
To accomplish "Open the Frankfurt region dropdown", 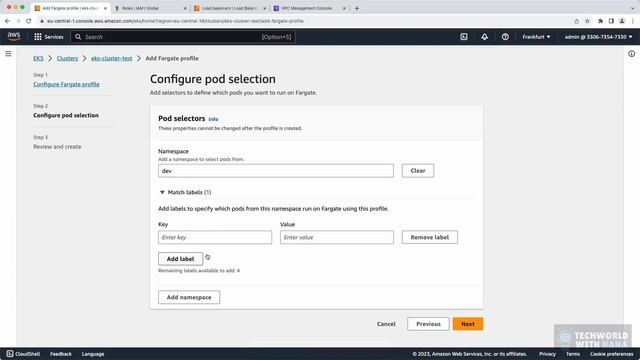I will [536, 37].
